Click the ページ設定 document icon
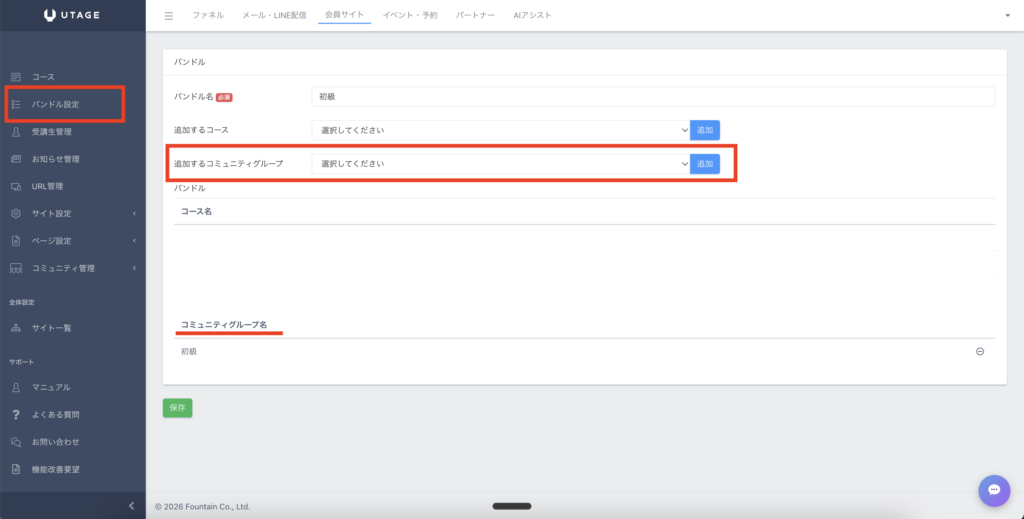Image resolution: width=1024 pixels, height=519 pixels. pos(16,241)
